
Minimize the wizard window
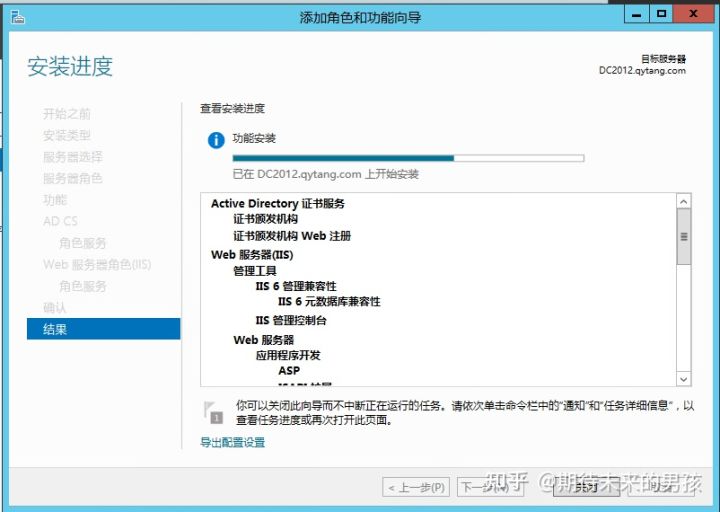(636, 14)
